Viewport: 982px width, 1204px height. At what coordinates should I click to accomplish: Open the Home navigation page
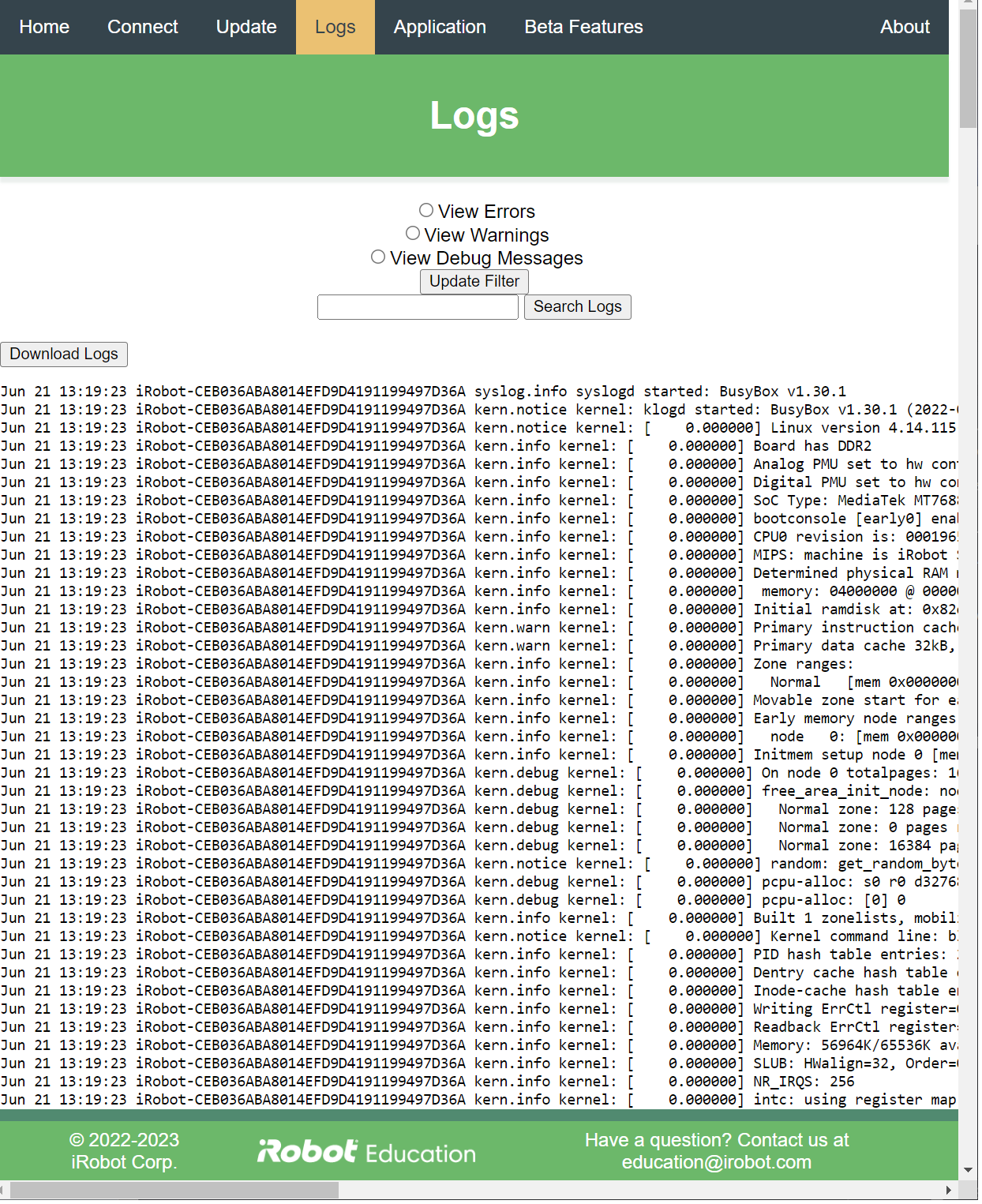[44, 26]
